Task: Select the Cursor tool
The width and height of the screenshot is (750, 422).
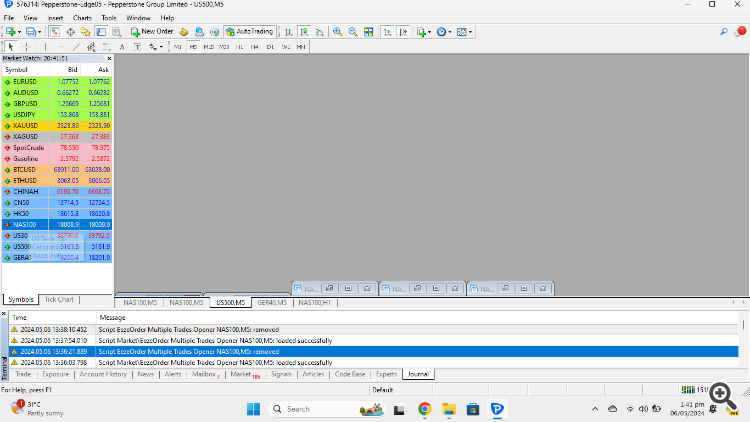Action: tap(11, 47)
